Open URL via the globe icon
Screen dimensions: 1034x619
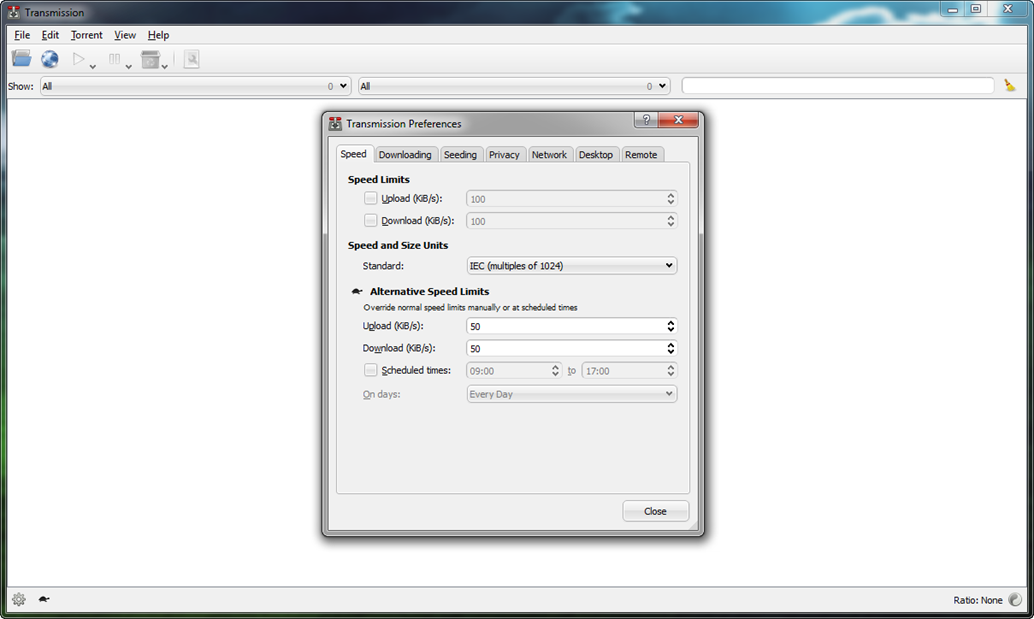coord(49,59)
